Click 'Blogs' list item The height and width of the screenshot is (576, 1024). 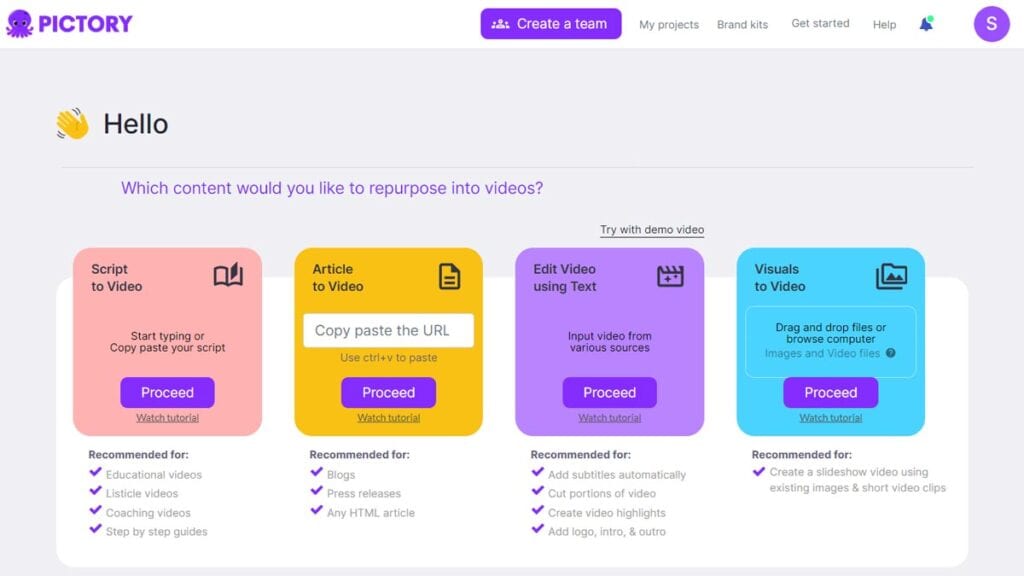[x=341, y=475]
